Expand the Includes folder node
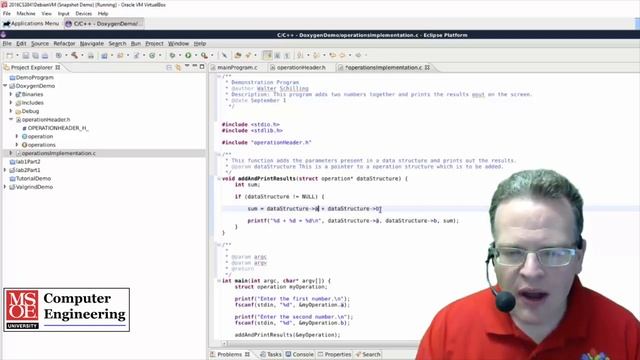The height and width of the screenshot is (360, 640). pos(11,102)
